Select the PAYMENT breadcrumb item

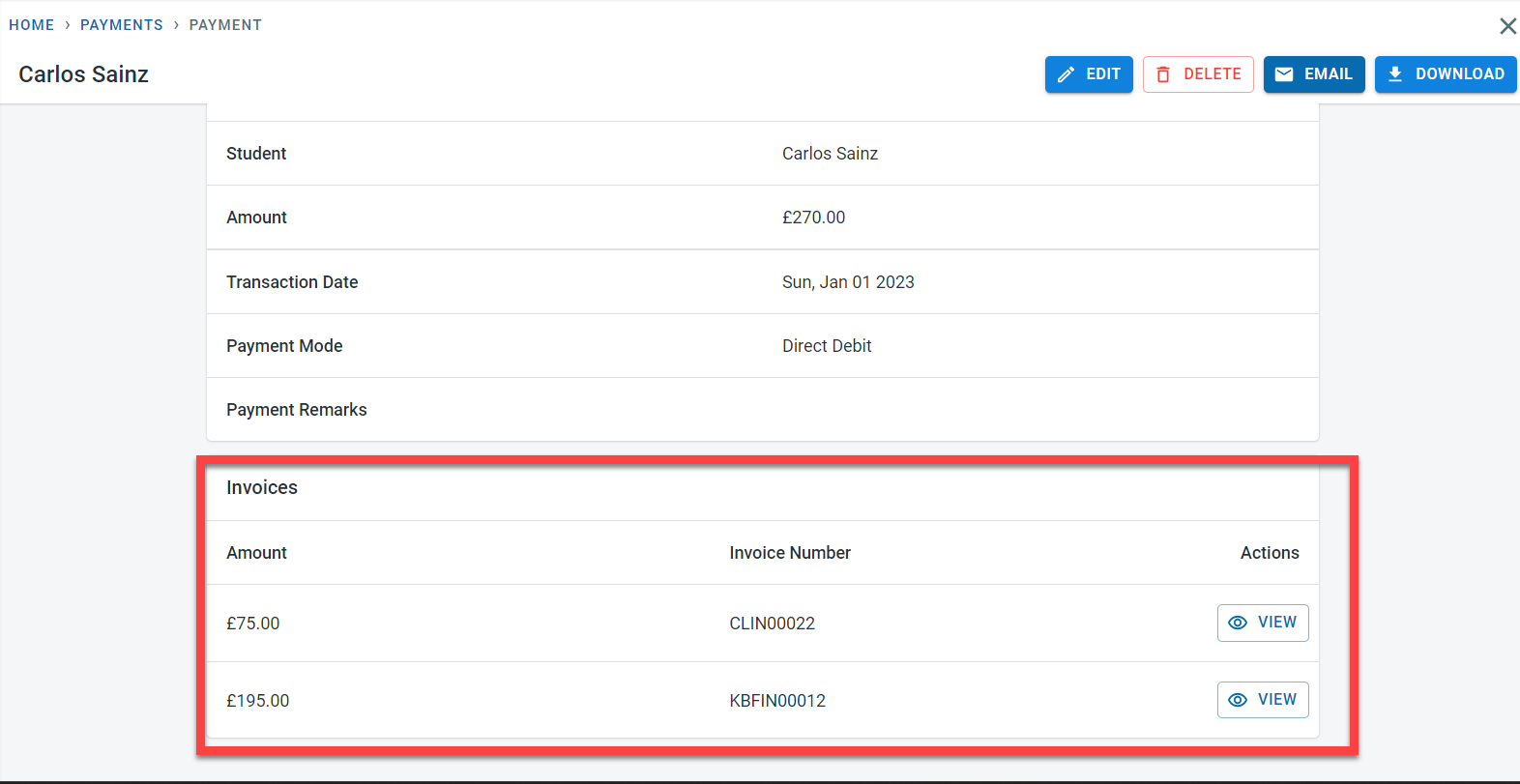[225, 25]
